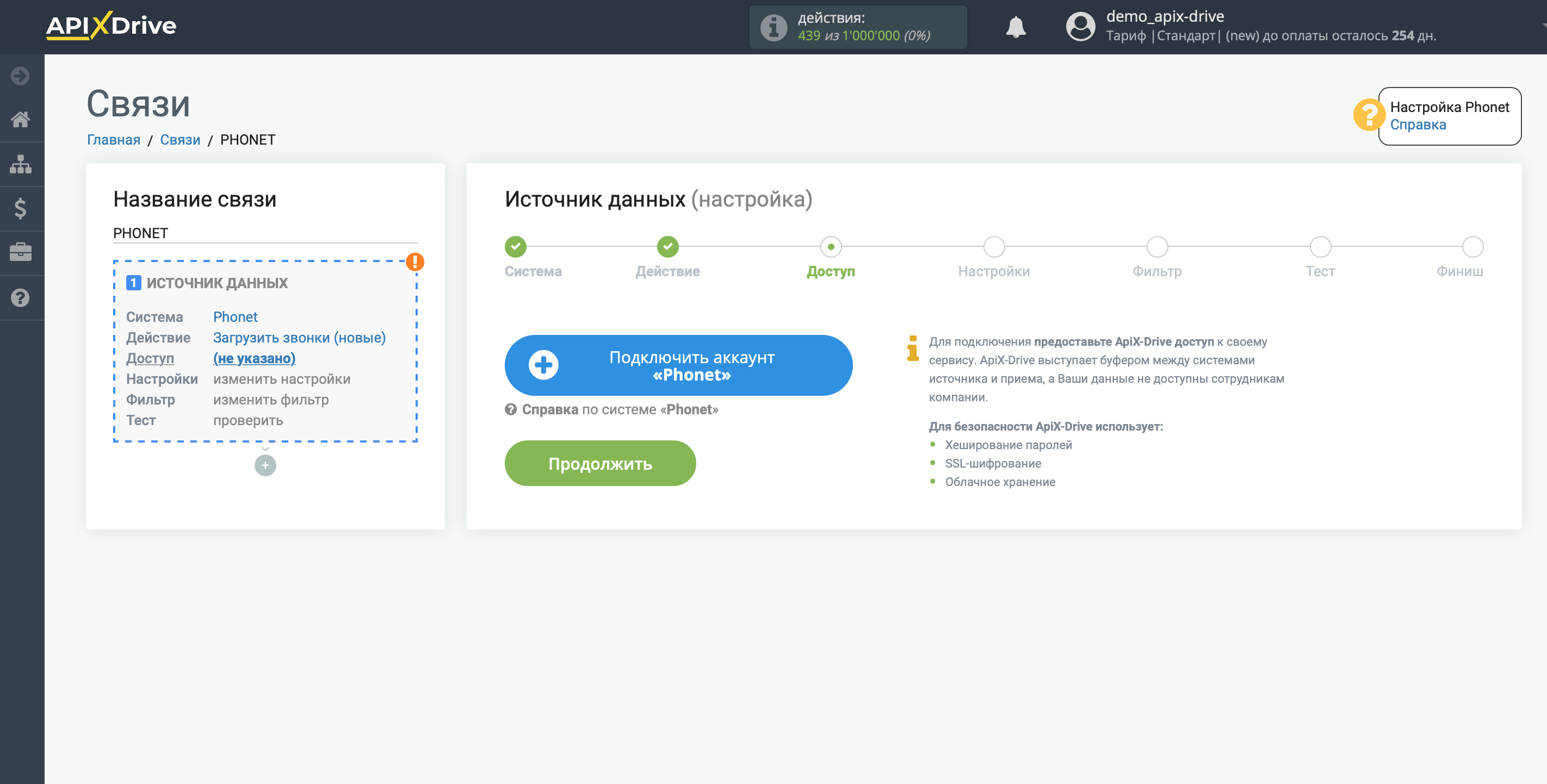This screenshot has height=784, width=1547.
Task: Edit connection name field PHONET
Action: (265, 234)
